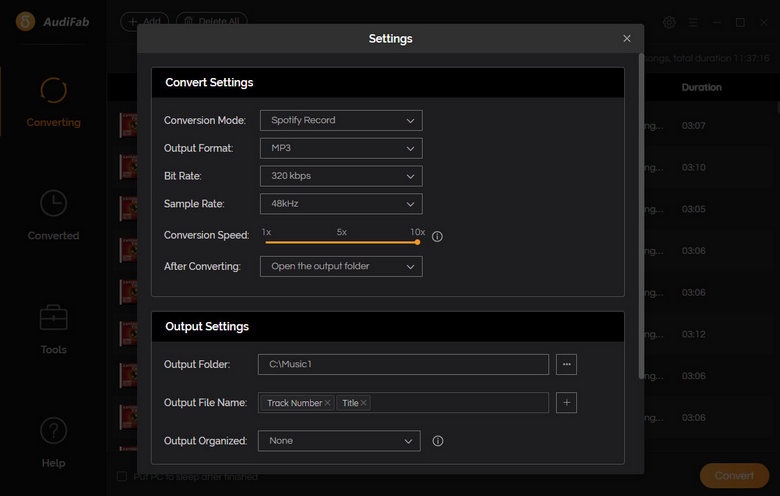This screenshot has width=780, height=496.
Task: Click Delete All in main window
Action: pos(212,21)
